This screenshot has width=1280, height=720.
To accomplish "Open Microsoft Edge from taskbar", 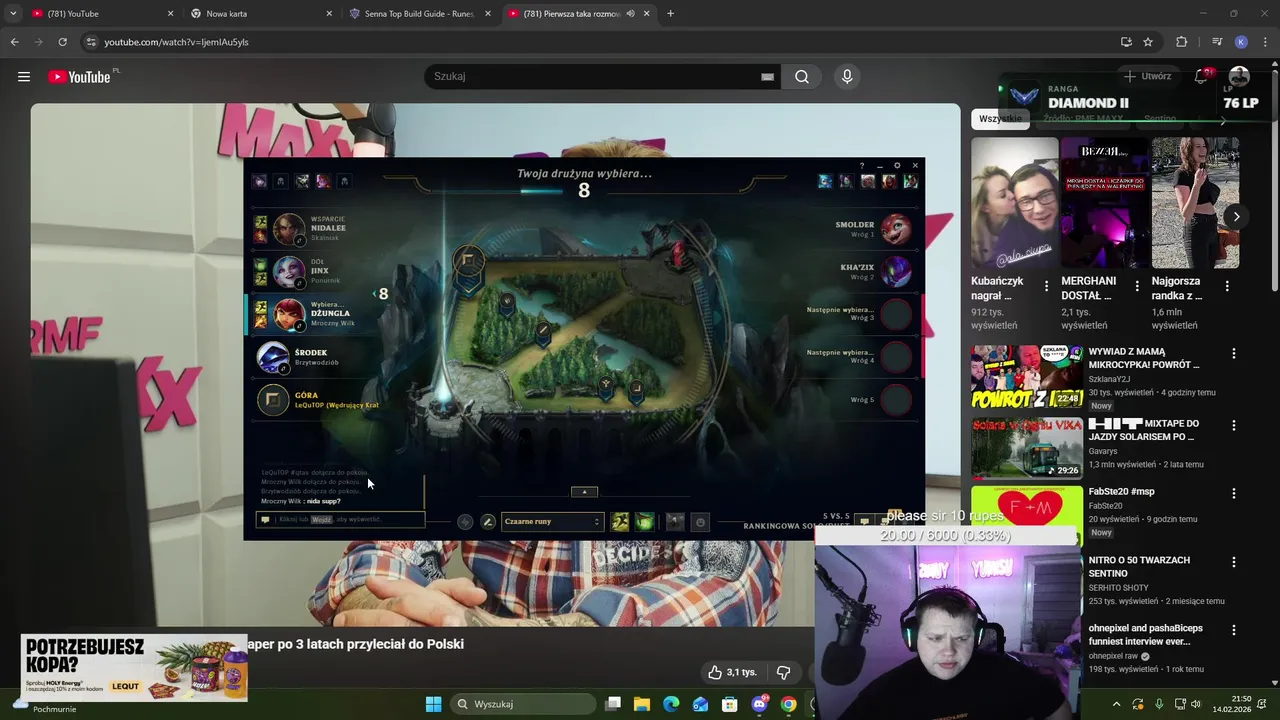I will tap(671, 704).
